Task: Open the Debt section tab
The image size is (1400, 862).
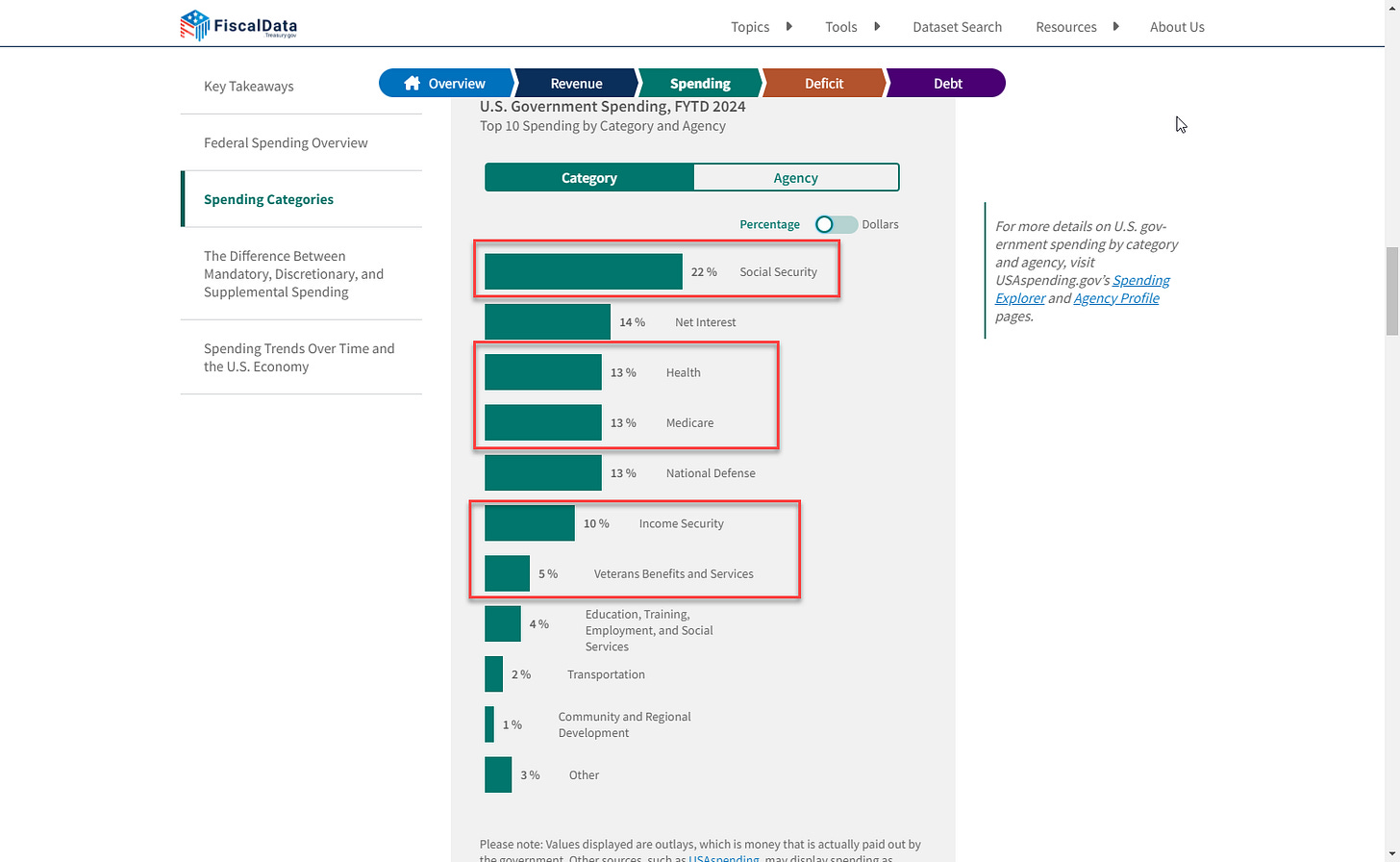Action: click(x=946, y=83)
